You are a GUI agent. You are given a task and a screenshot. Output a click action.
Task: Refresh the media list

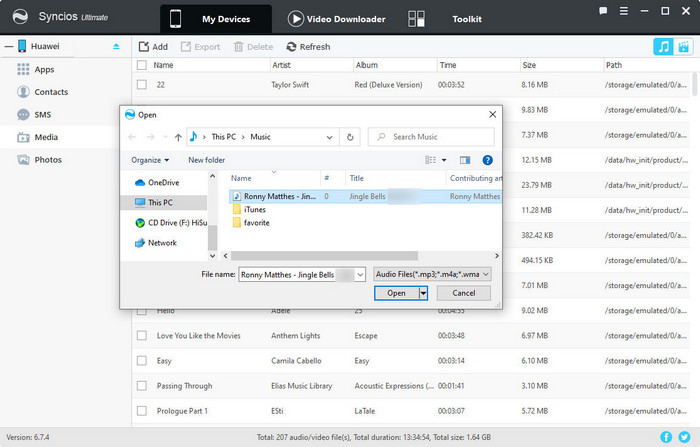308,47
